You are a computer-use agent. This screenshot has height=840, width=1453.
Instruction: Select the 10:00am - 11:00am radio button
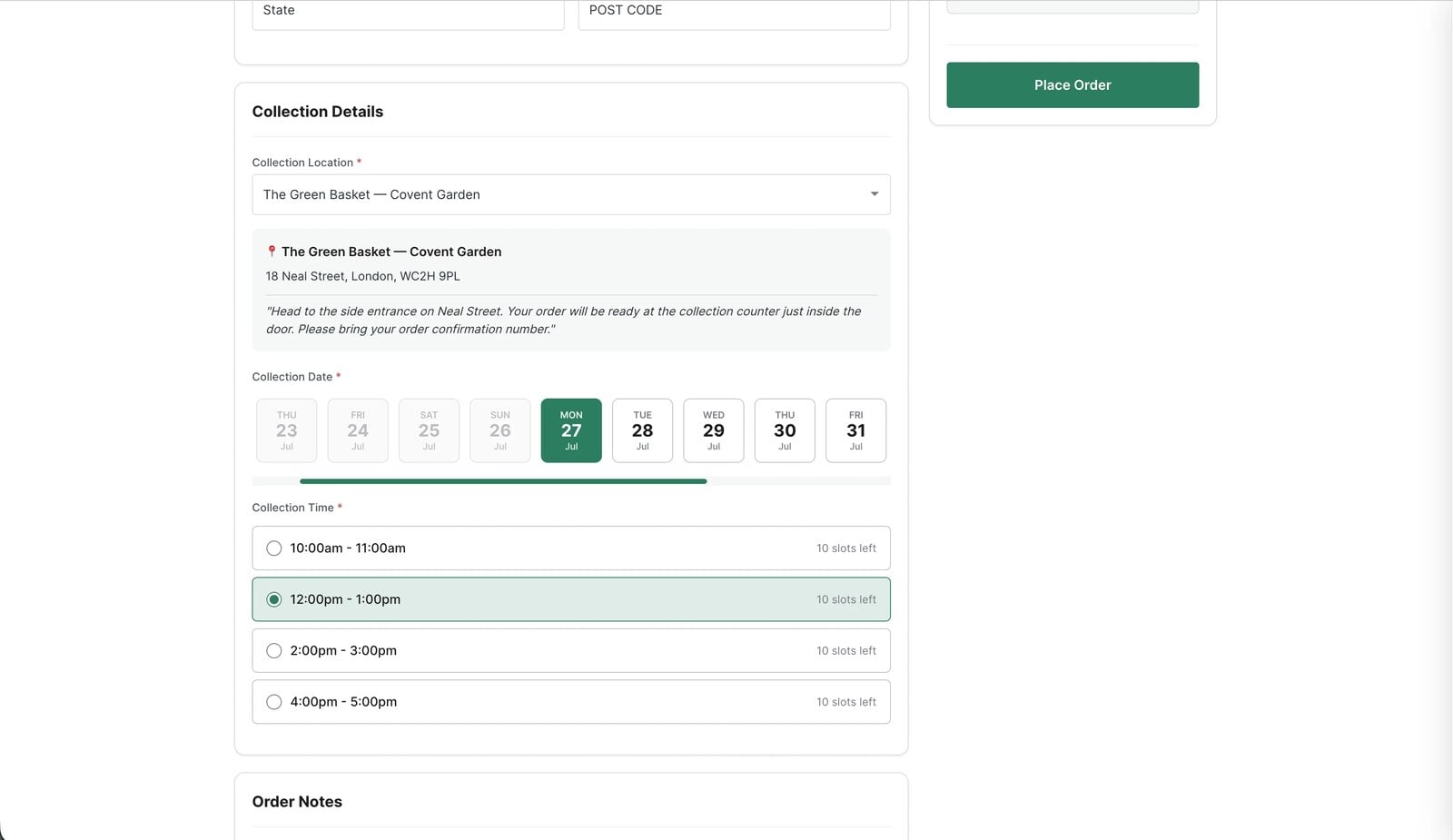pyautogui.click(x=273, y=548)
